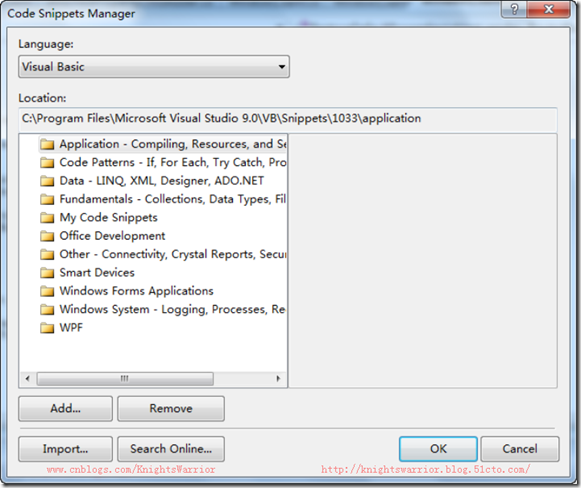Click the horizontal scrollbar left arrow
The height and width of the screenshot is (488, 581).
click(27, 379)
